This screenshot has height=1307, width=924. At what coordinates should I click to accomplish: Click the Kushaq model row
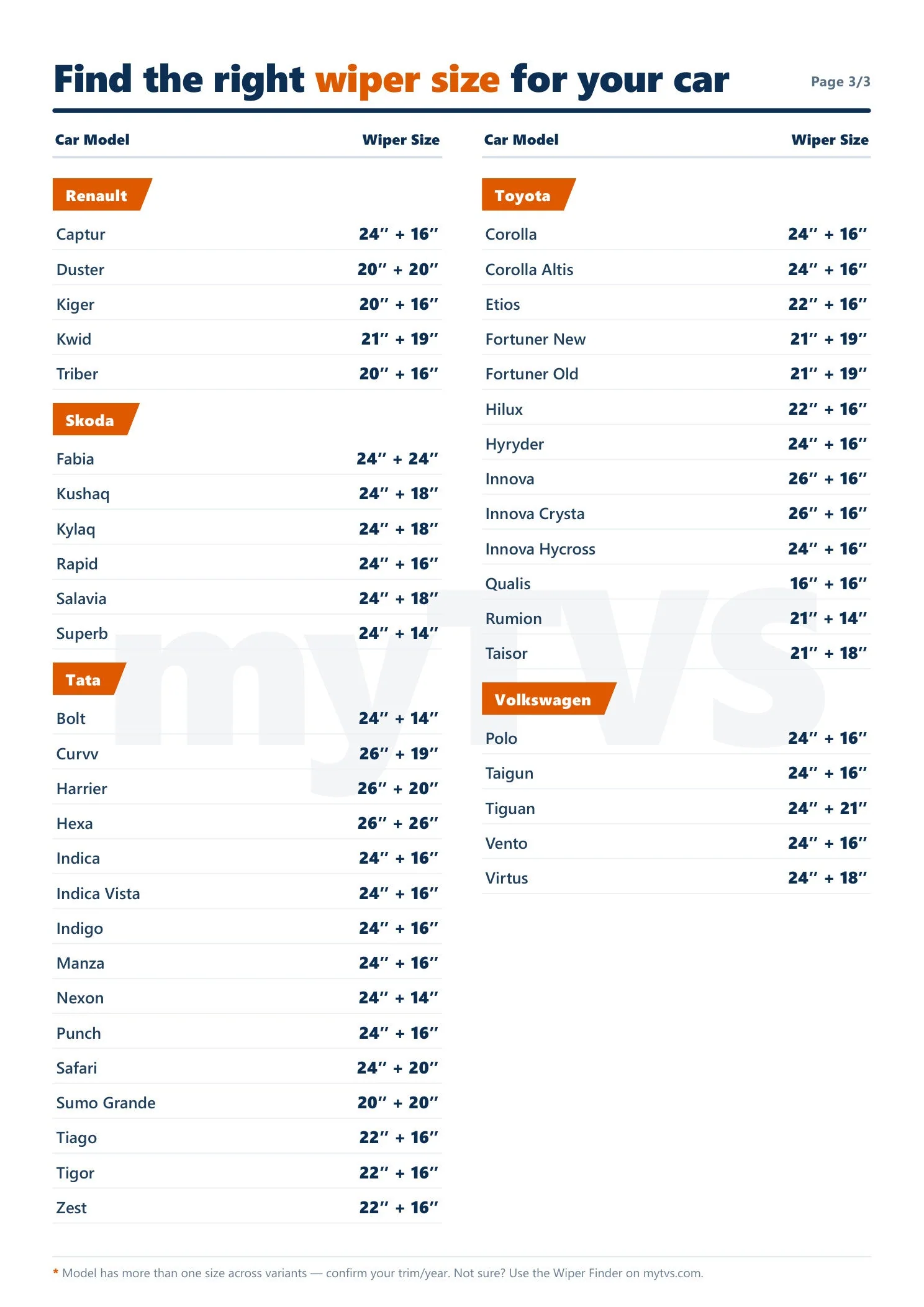pyautogui.click(x=247, y=494)
